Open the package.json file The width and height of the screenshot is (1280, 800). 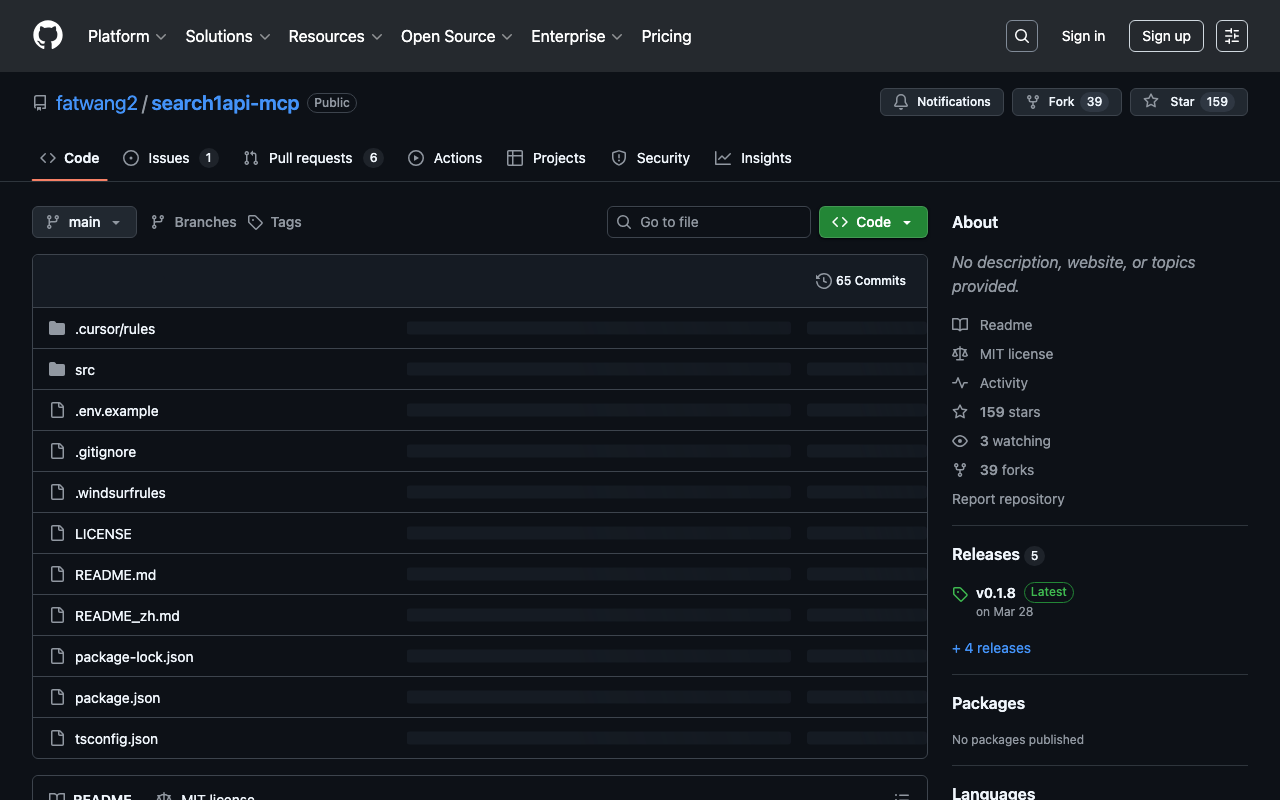pyautogui.click(x=117, y=698)
